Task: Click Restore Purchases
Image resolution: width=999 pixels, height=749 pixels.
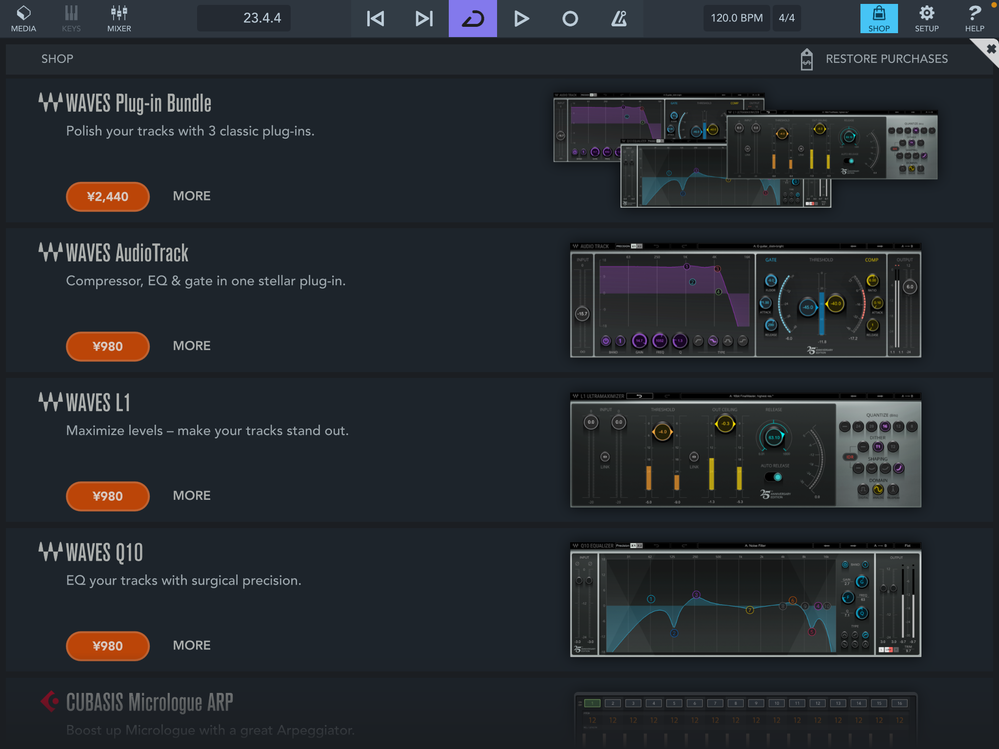Action: coord(874,59)
